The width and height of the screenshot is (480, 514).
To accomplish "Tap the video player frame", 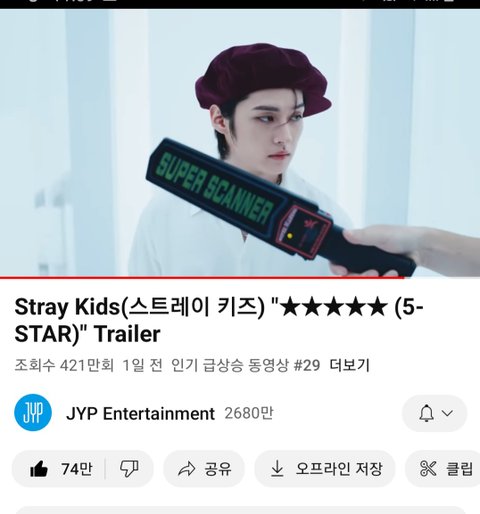I will point(240,143).
